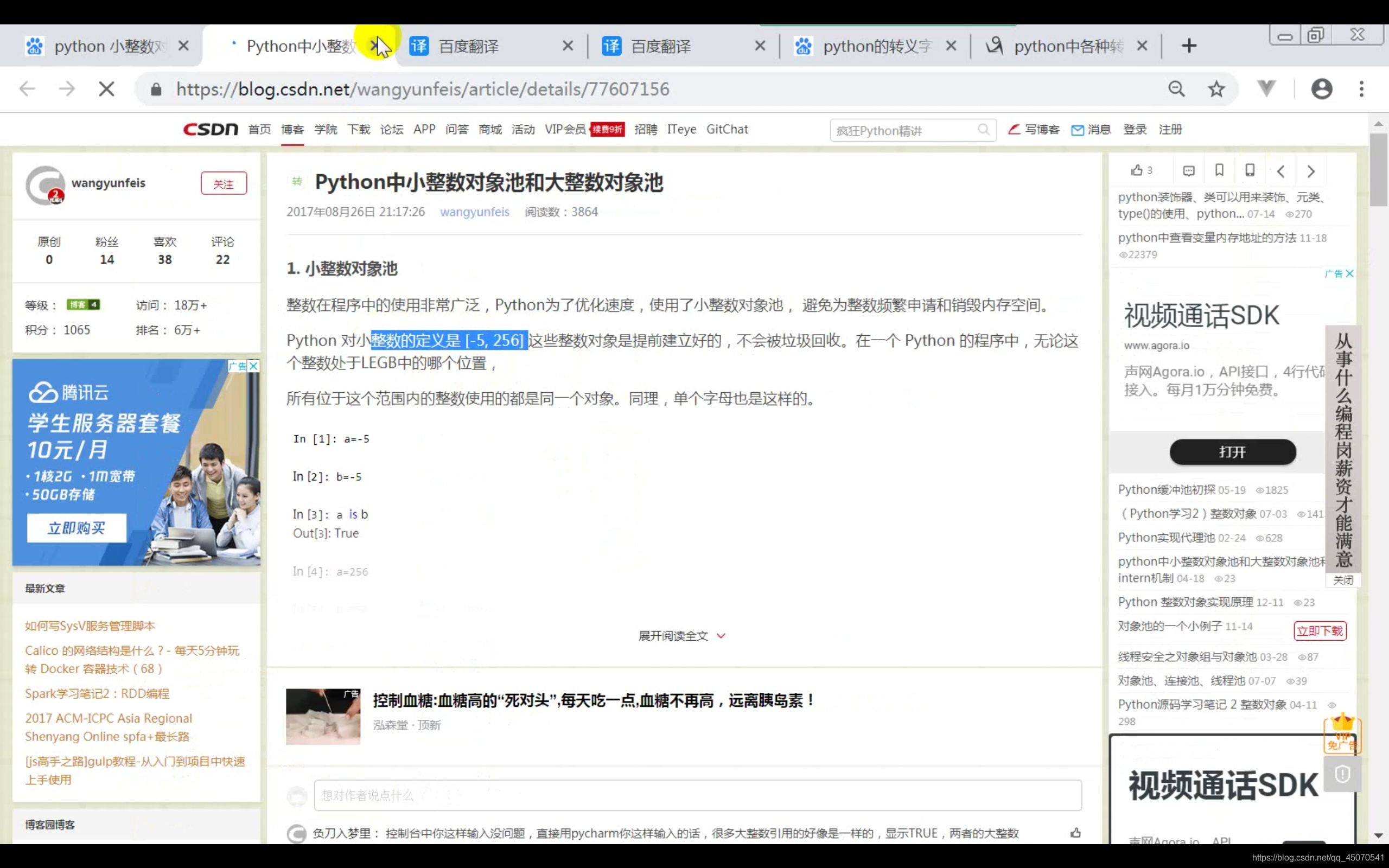Viewport: 1389px width, 868px height.
Task: Click the 关注 follow button for wangyunfeis
Action: (224, 184)
